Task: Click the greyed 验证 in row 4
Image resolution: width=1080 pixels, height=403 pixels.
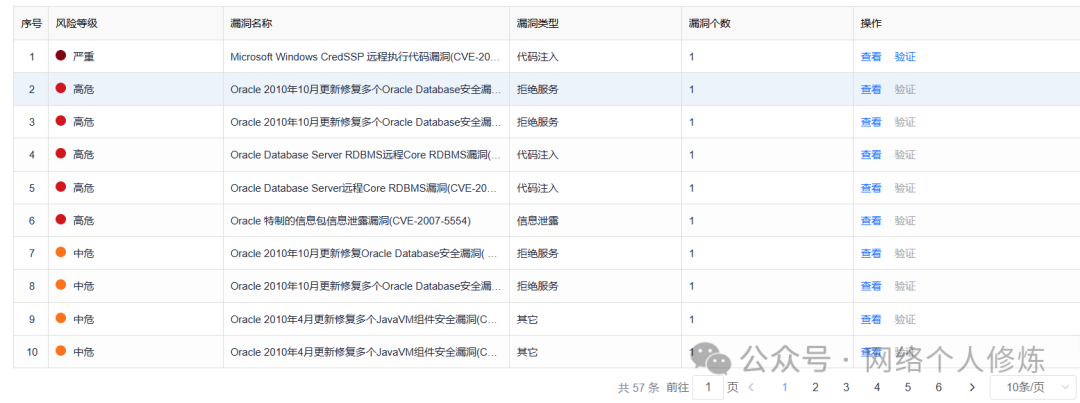Action: (905, 155)
